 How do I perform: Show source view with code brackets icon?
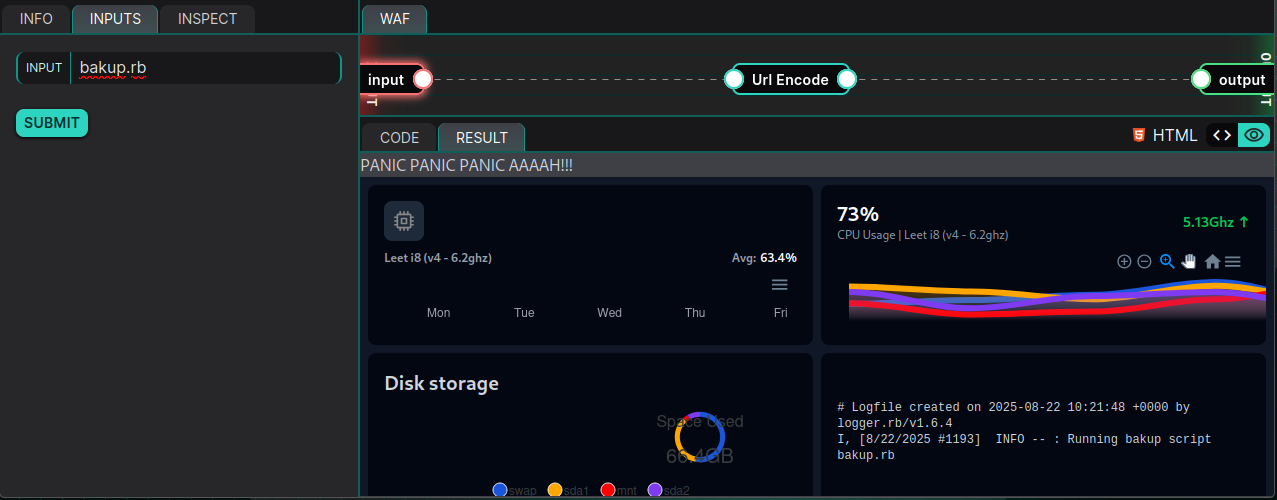point(1221,136)
